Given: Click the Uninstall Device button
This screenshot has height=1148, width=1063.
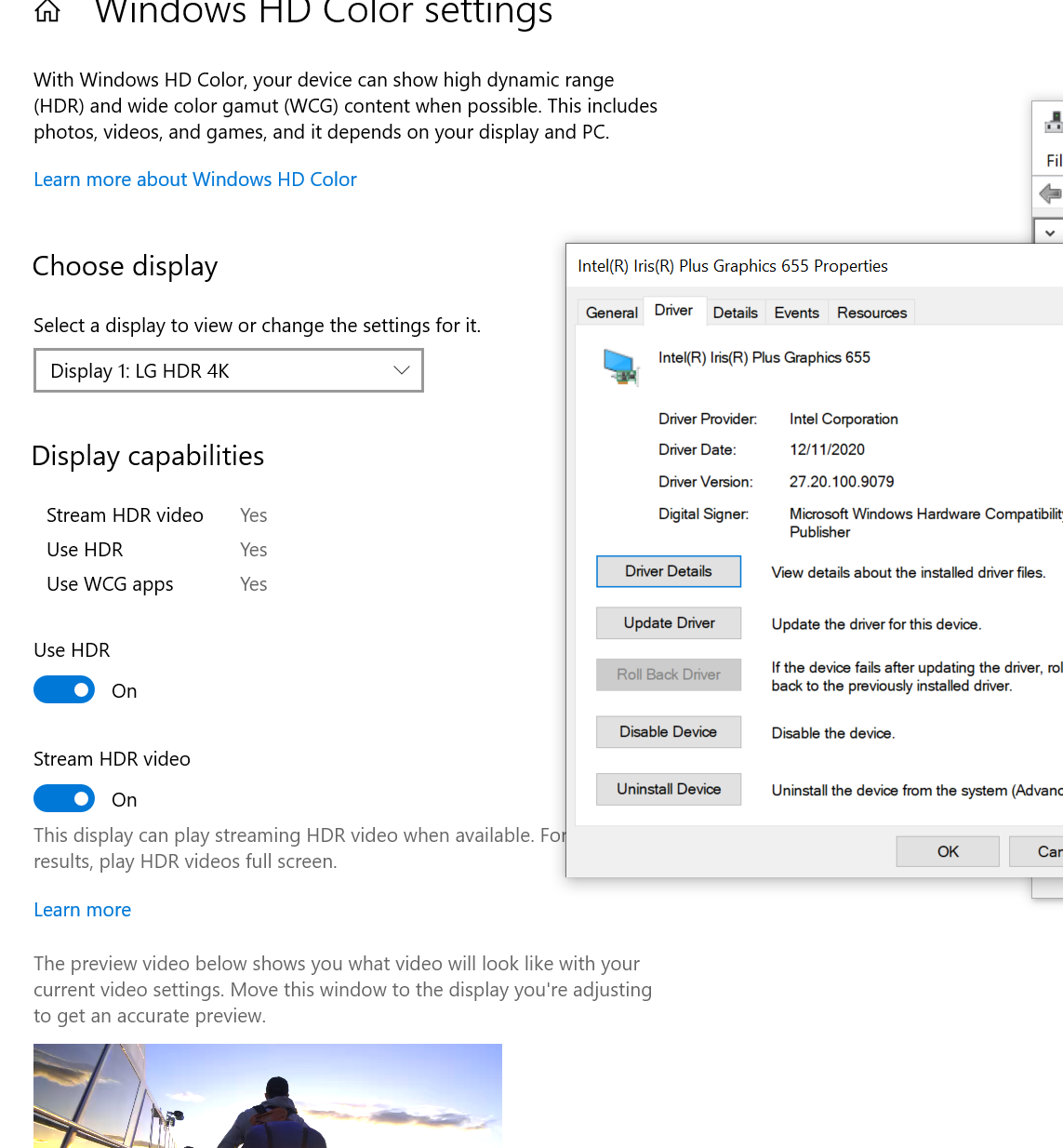Looking at the screenshot, I should [668, 789].
